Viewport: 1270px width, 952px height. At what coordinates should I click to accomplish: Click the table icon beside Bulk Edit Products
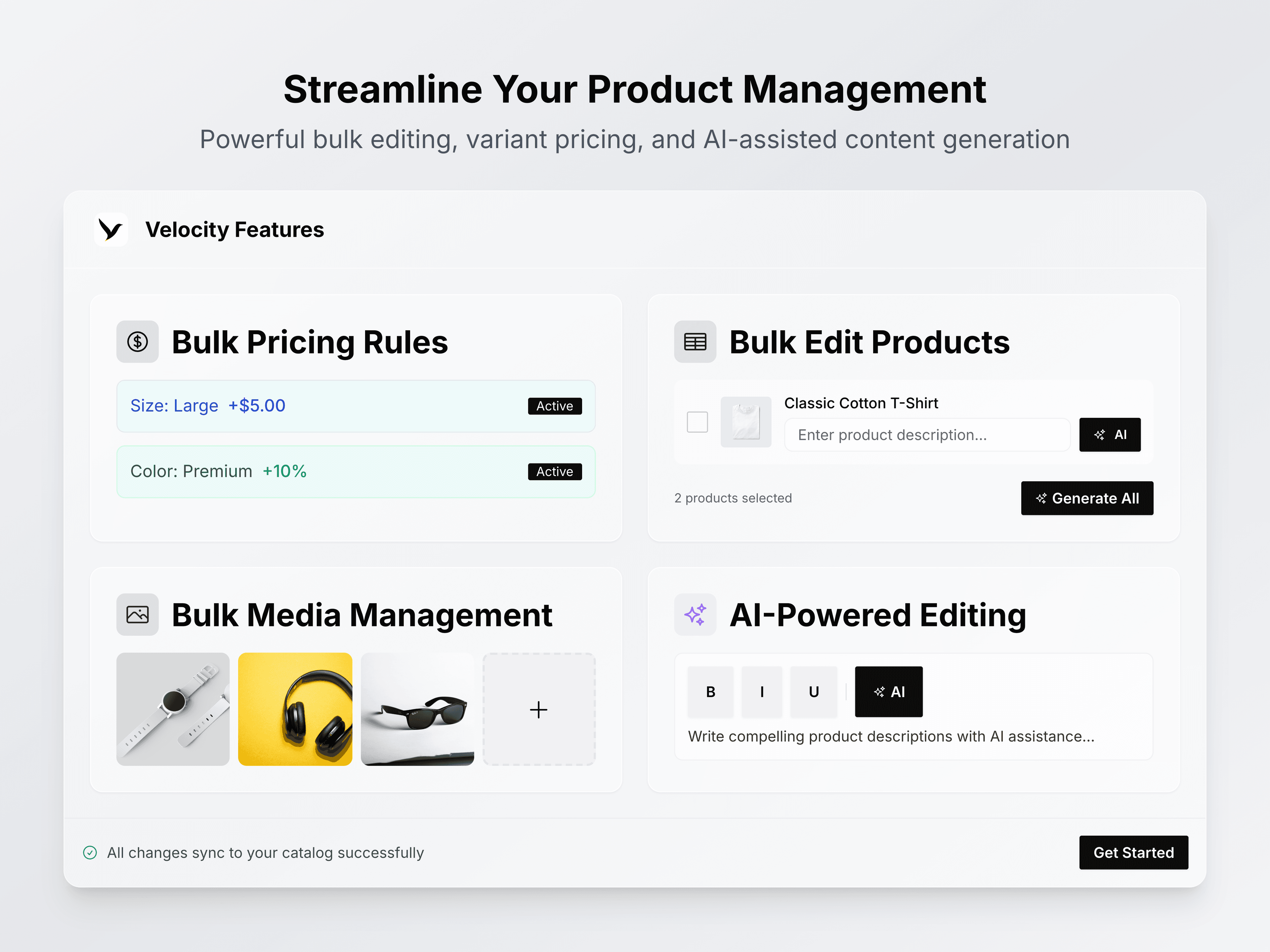coord(695,341)
